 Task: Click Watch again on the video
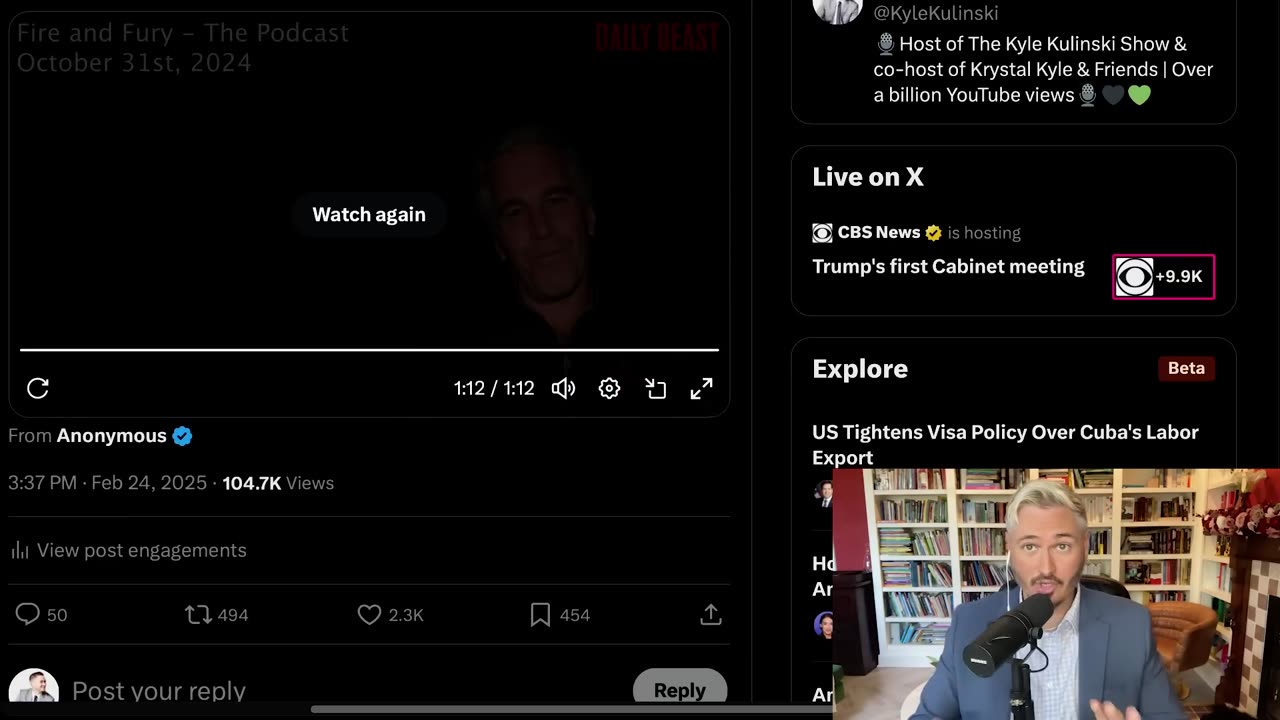tap(369, 214)
